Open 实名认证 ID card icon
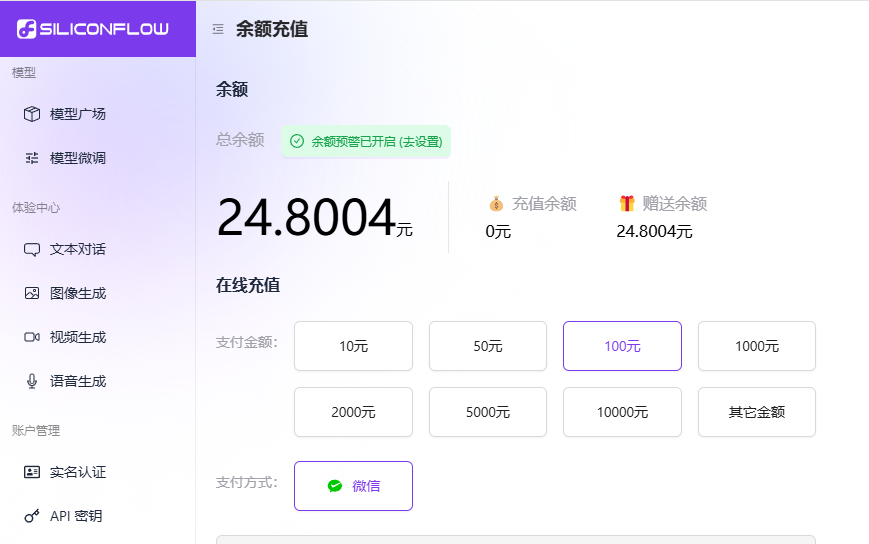 [x=32, y=472]
